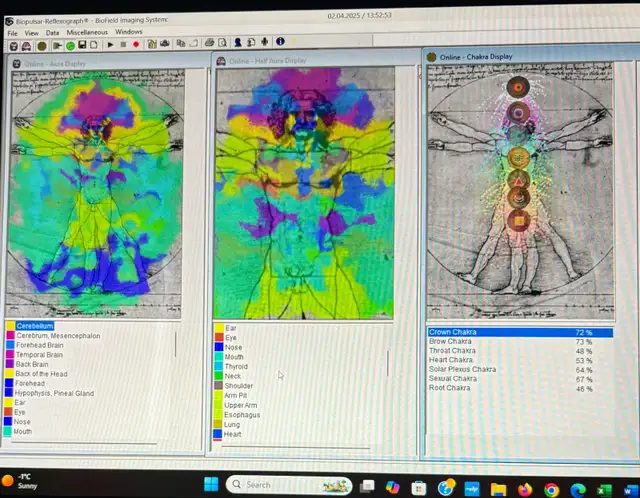Viewport: 640px width, 498px height.
Task: Click the Aura Display list vertical scrollbar
Action: pos(176,344)
